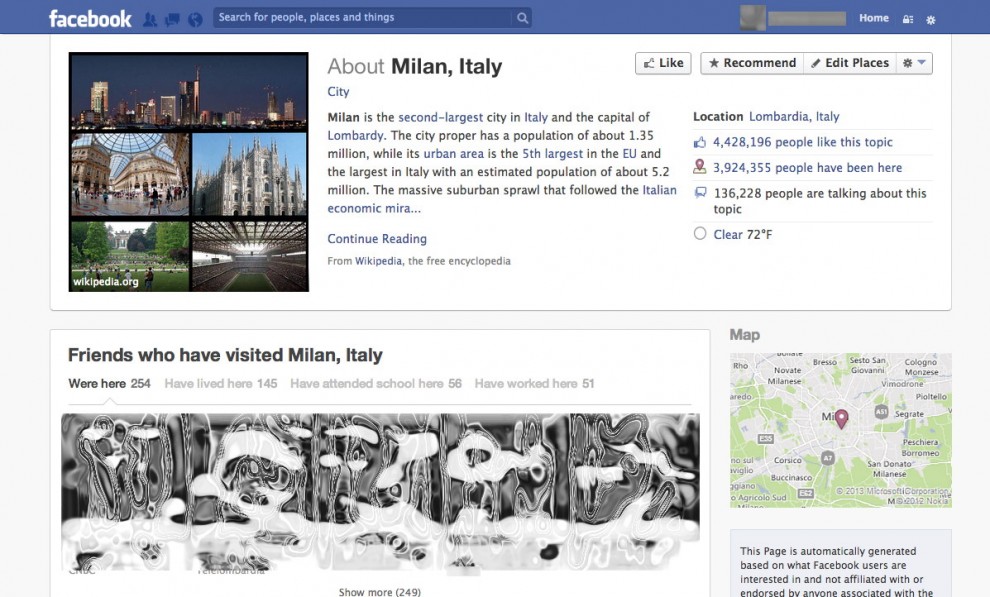
Task: Click the Clear weather link
Action: (728, 235)
